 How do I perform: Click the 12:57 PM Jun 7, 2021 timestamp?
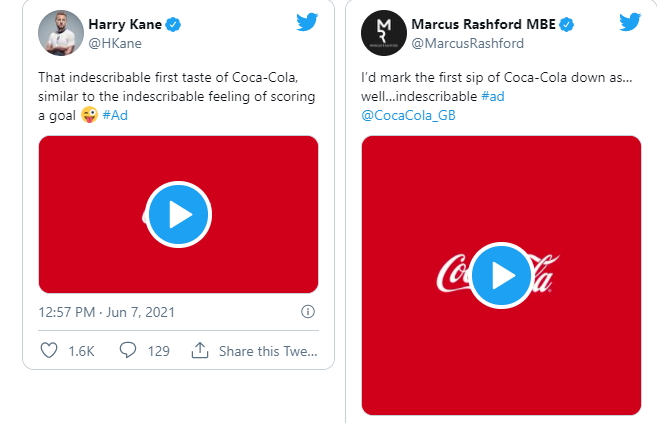(106, 312)
